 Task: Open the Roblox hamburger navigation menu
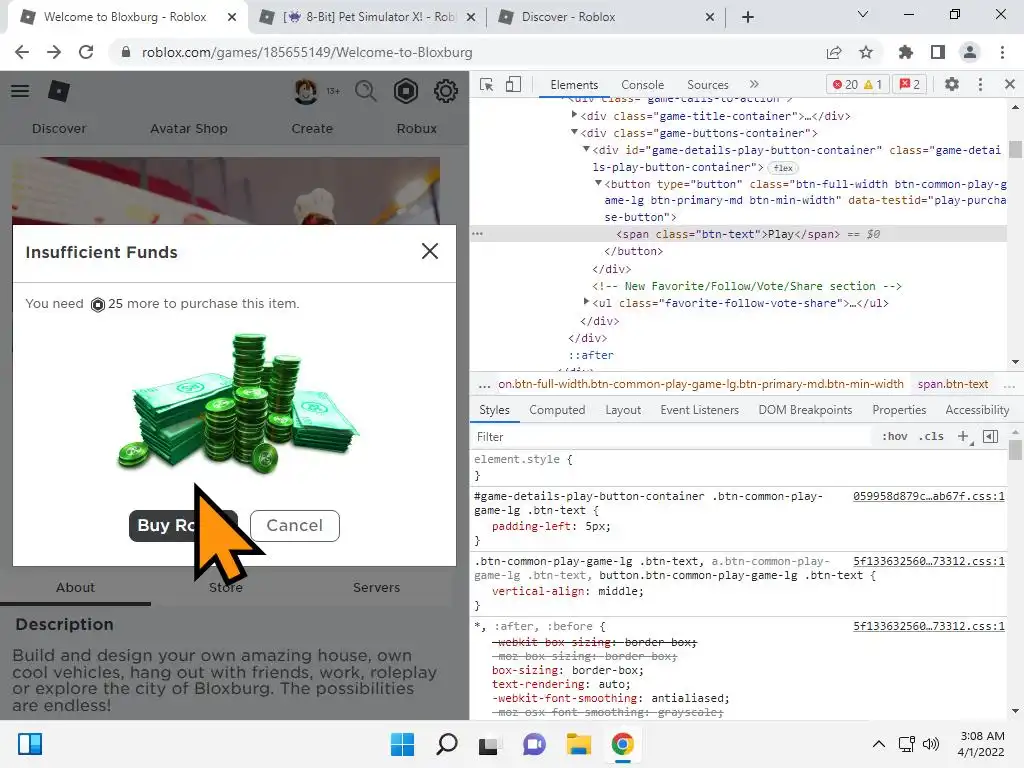(20, 91)
